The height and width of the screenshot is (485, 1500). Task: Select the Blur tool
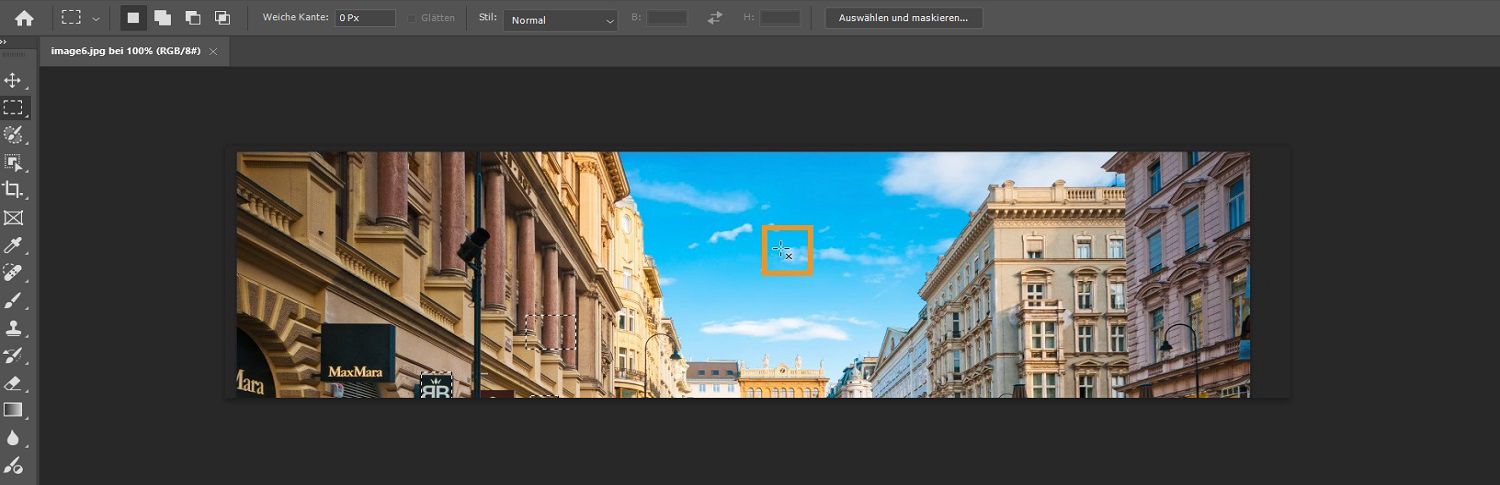click(x=13, y=437)
